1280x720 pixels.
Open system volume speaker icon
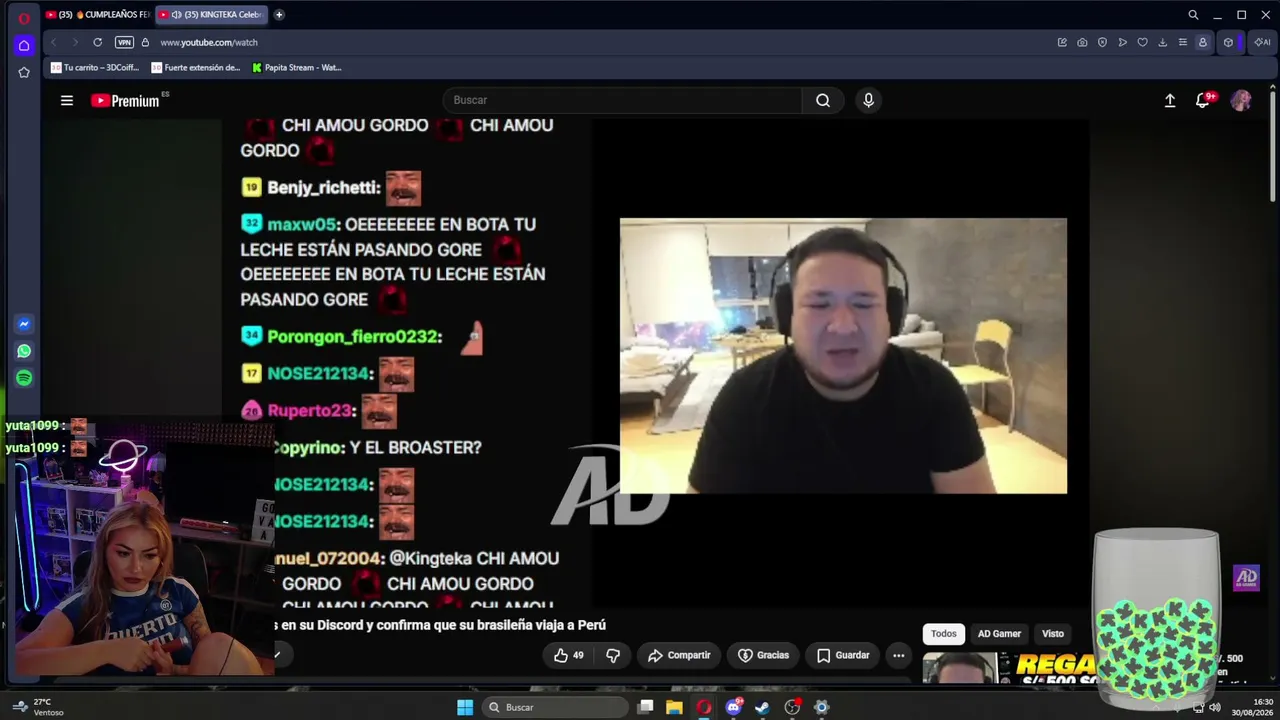[x=1215, y=707]
